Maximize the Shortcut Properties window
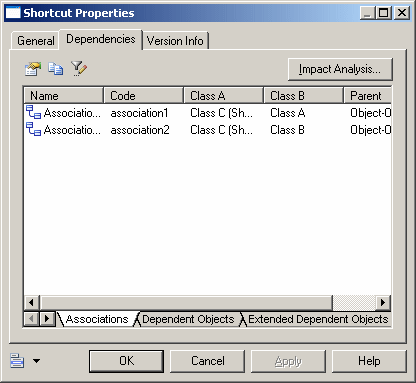The width and height of the screenshot is (416, 383). coord(384,13)
